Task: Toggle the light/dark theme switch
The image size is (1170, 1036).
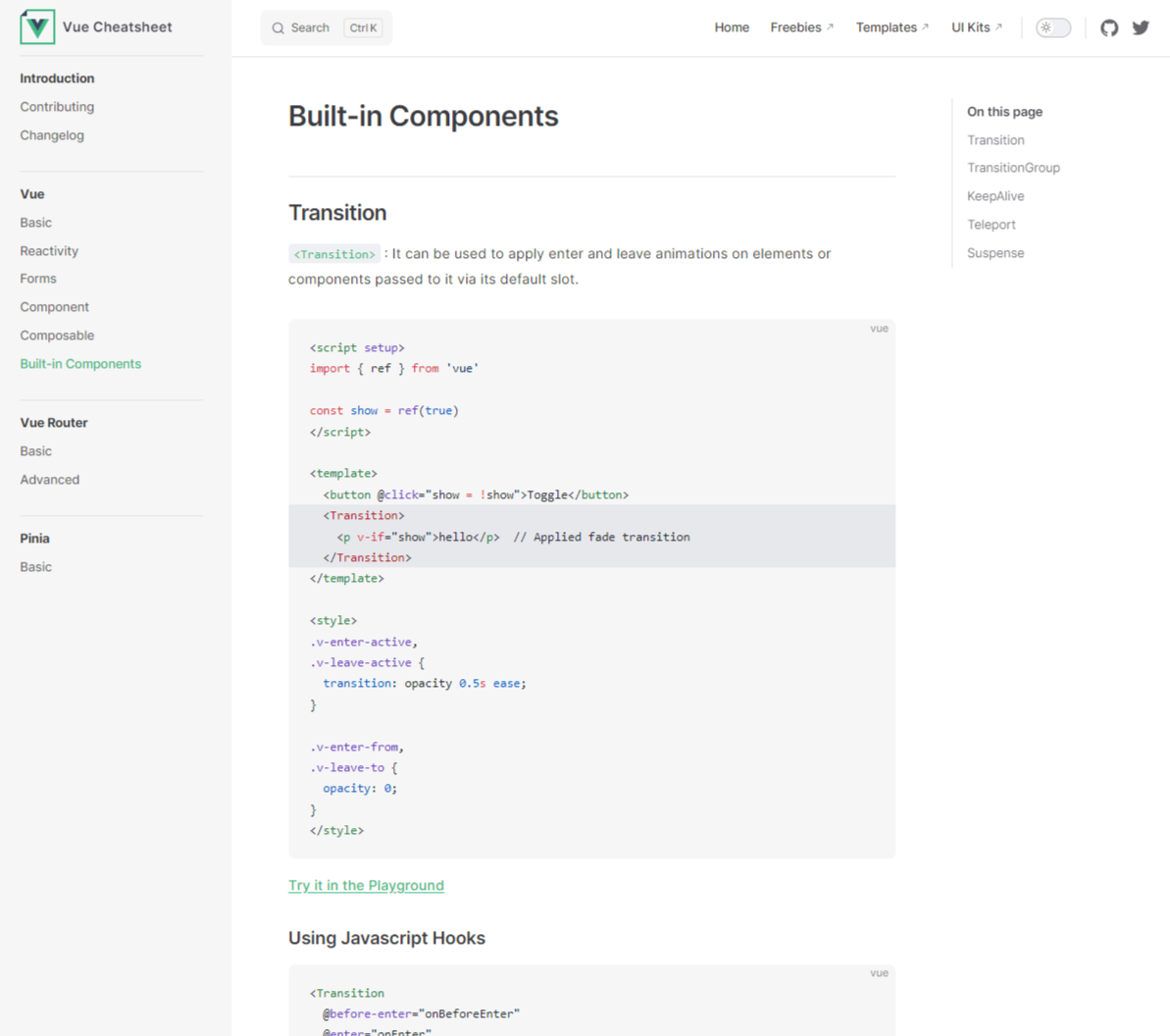Action: click(x=1053, y=27)
